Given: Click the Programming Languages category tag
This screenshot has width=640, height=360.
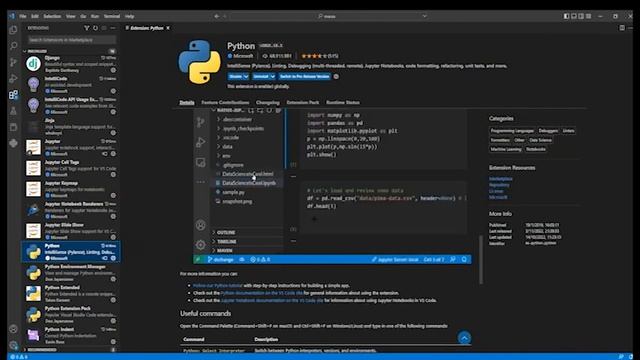Looking at the screenshot, I should click(x=512, y=131).
